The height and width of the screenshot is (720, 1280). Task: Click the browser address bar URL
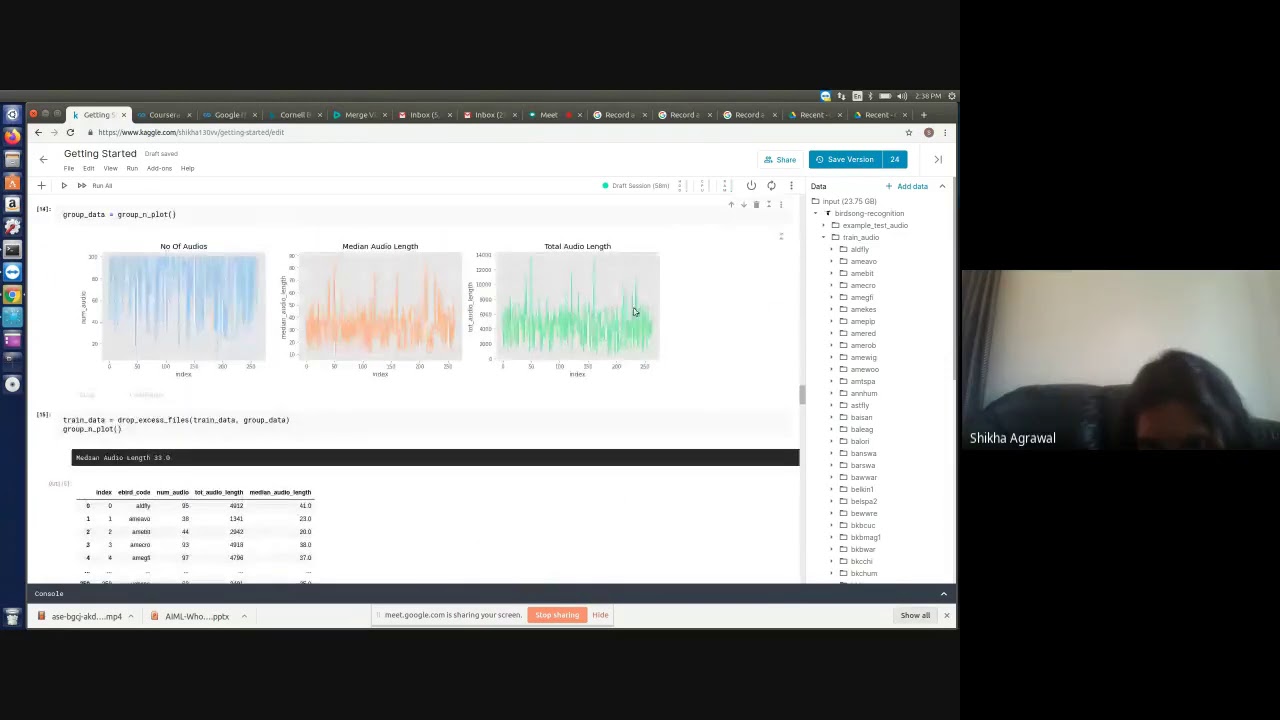point(191,133)
